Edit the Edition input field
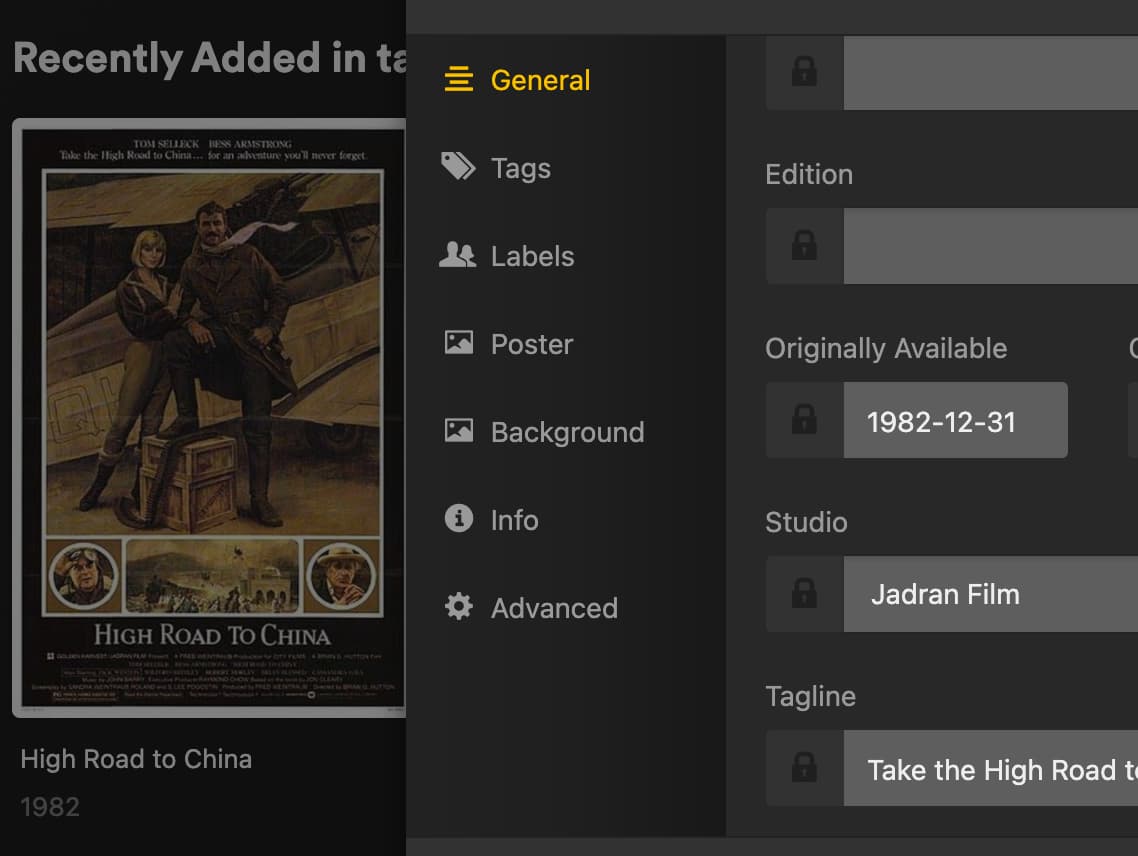 click(991, 245)
